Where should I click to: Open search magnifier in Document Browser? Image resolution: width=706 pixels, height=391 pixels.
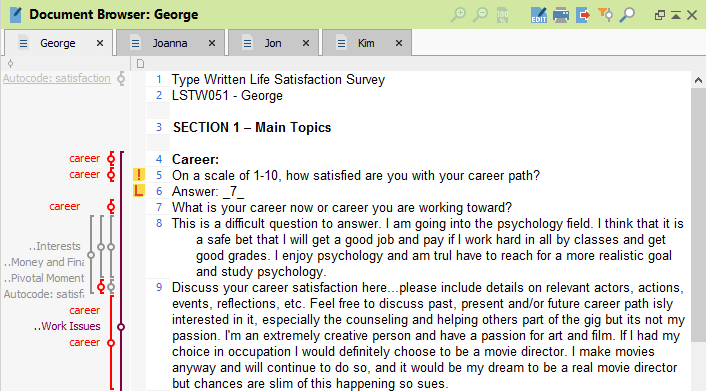pos(627,14)
